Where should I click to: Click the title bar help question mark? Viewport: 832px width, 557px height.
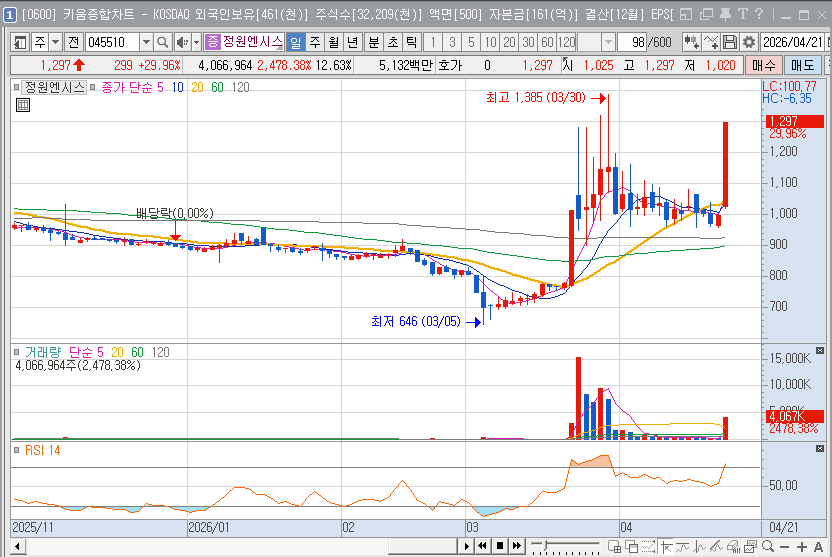tap(759, 14)
